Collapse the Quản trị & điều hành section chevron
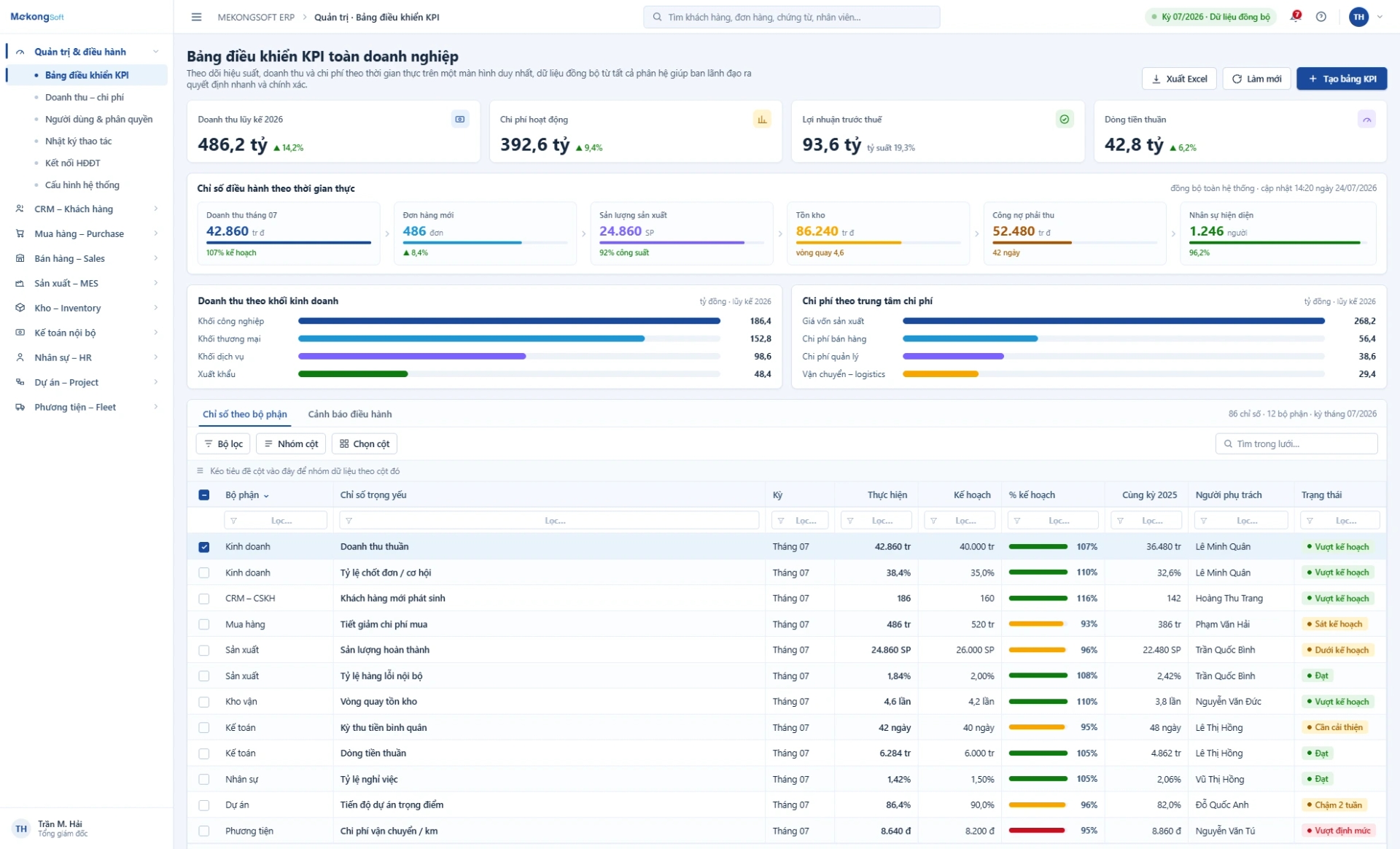 click(155, 52)
